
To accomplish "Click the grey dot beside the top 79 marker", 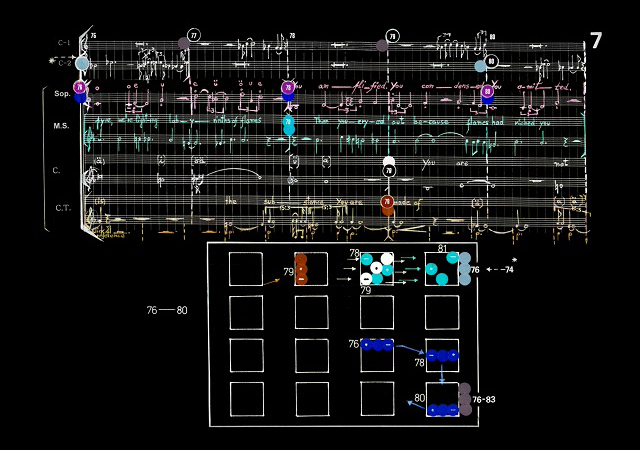I will coord(382,45).
